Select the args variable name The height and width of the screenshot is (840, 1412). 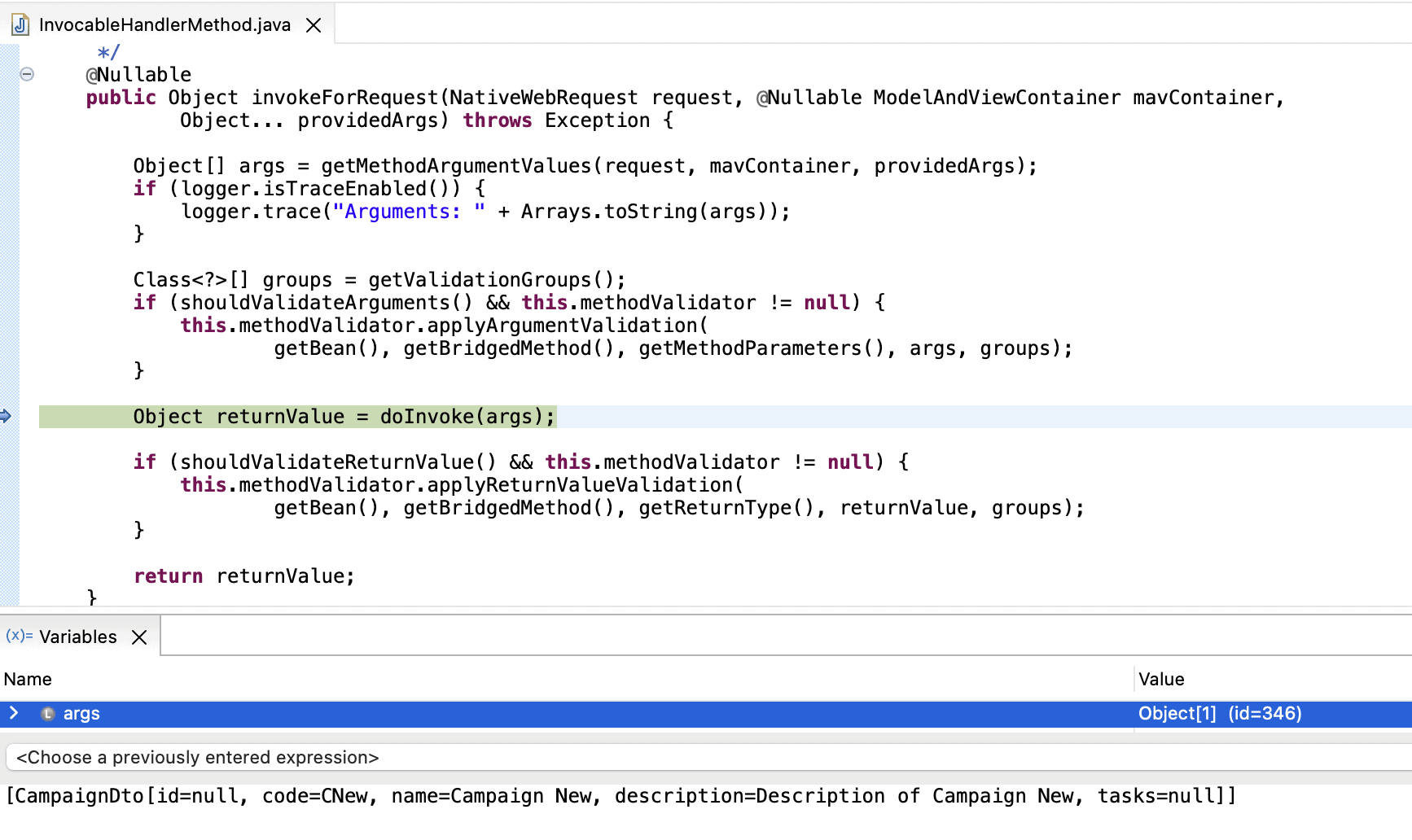point(81,714)
